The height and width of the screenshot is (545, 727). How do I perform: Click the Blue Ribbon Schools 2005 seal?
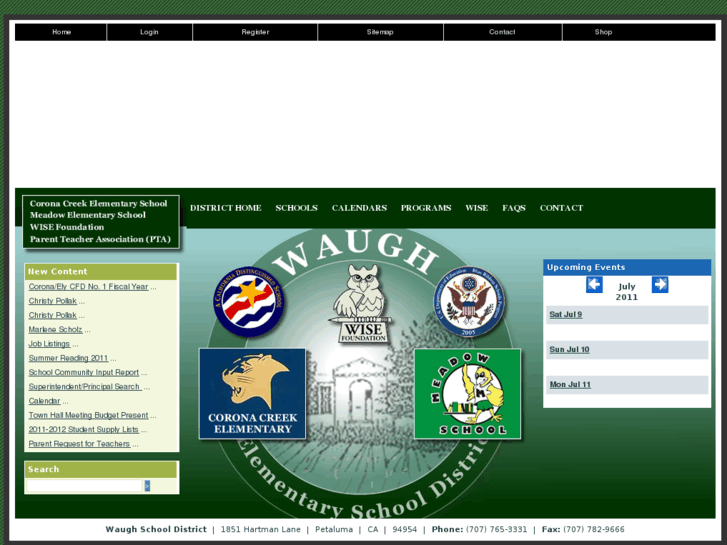(x=469, y=301)
